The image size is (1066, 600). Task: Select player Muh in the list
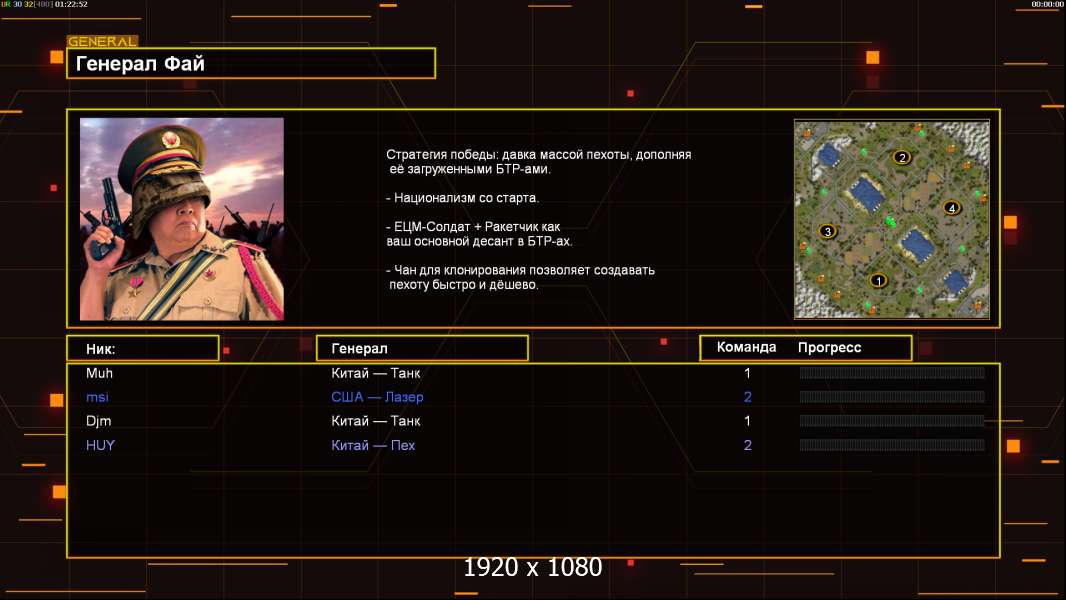point(100,373)
